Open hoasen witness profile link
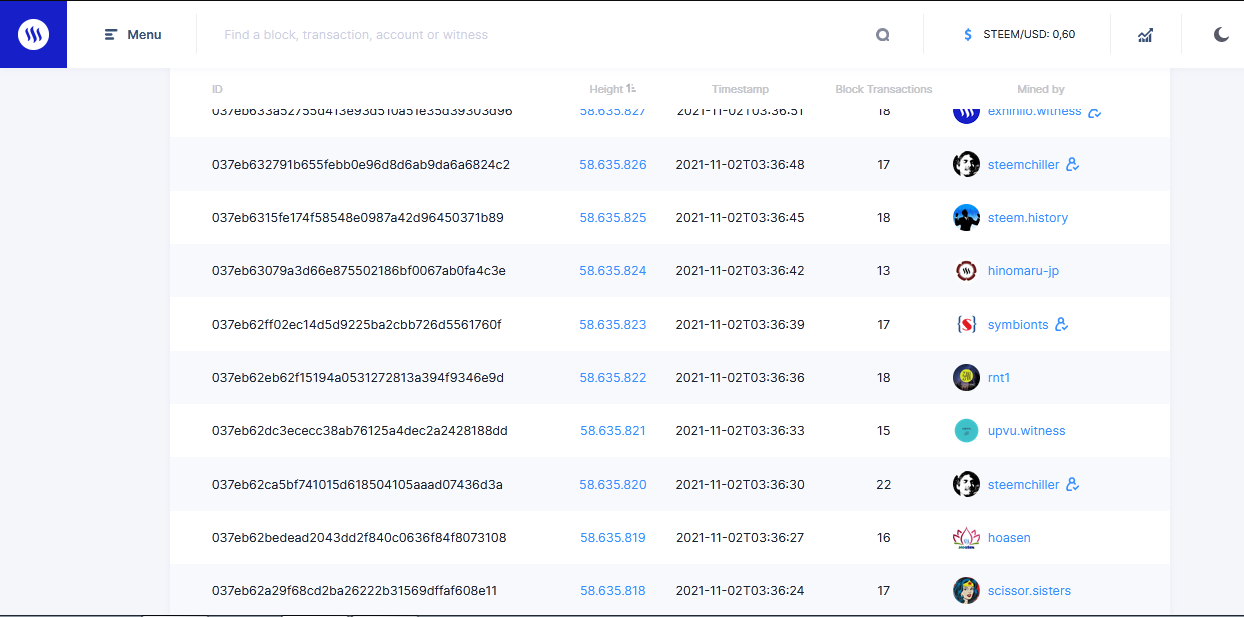 coord(1009,538)
